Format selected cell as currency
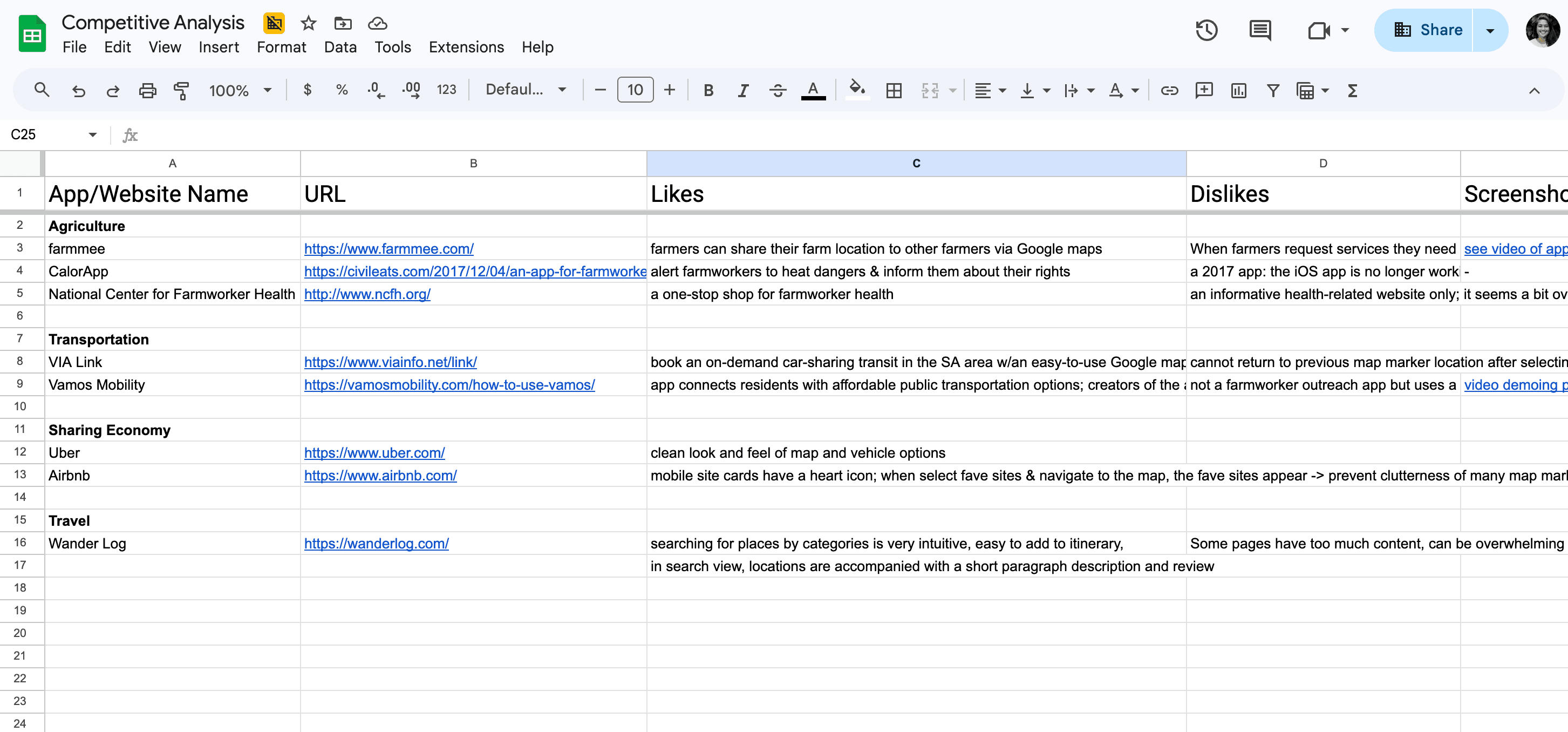The image size is (1568, 732). tap(308, 90)
